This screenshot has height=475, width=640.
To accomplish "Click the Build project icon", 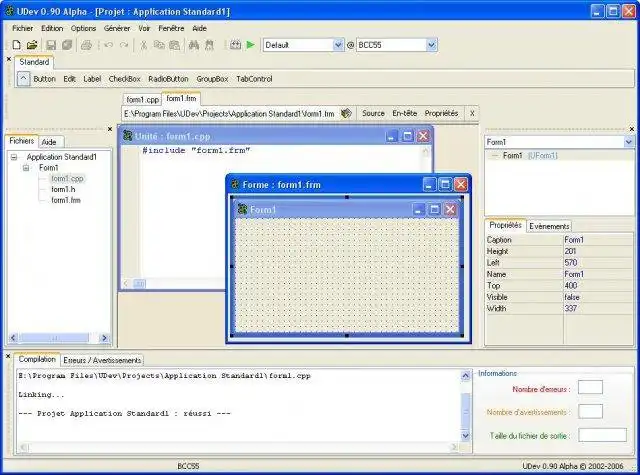I will click(235, 45).
